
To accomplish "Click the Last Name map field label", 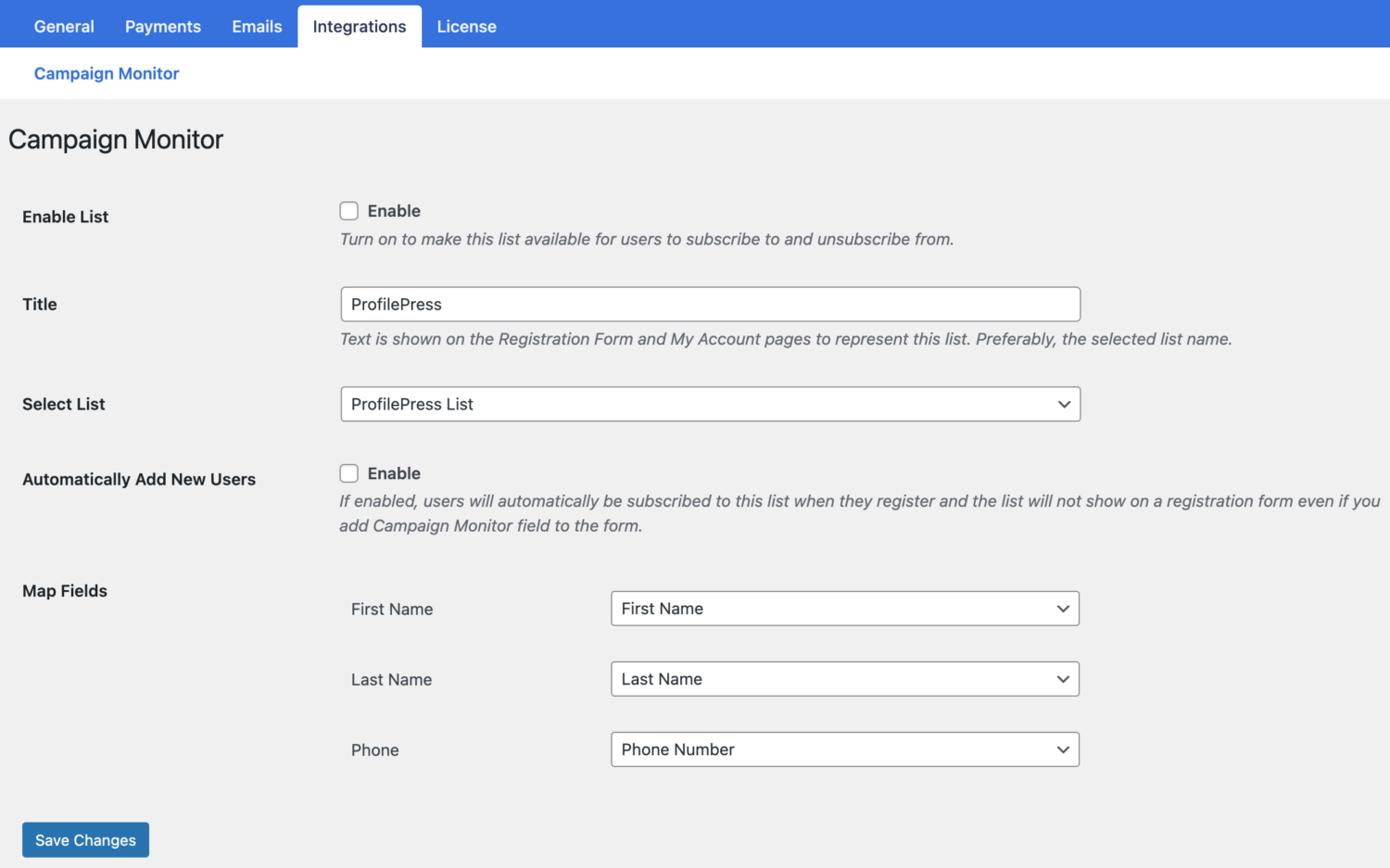I will (392, 680).
